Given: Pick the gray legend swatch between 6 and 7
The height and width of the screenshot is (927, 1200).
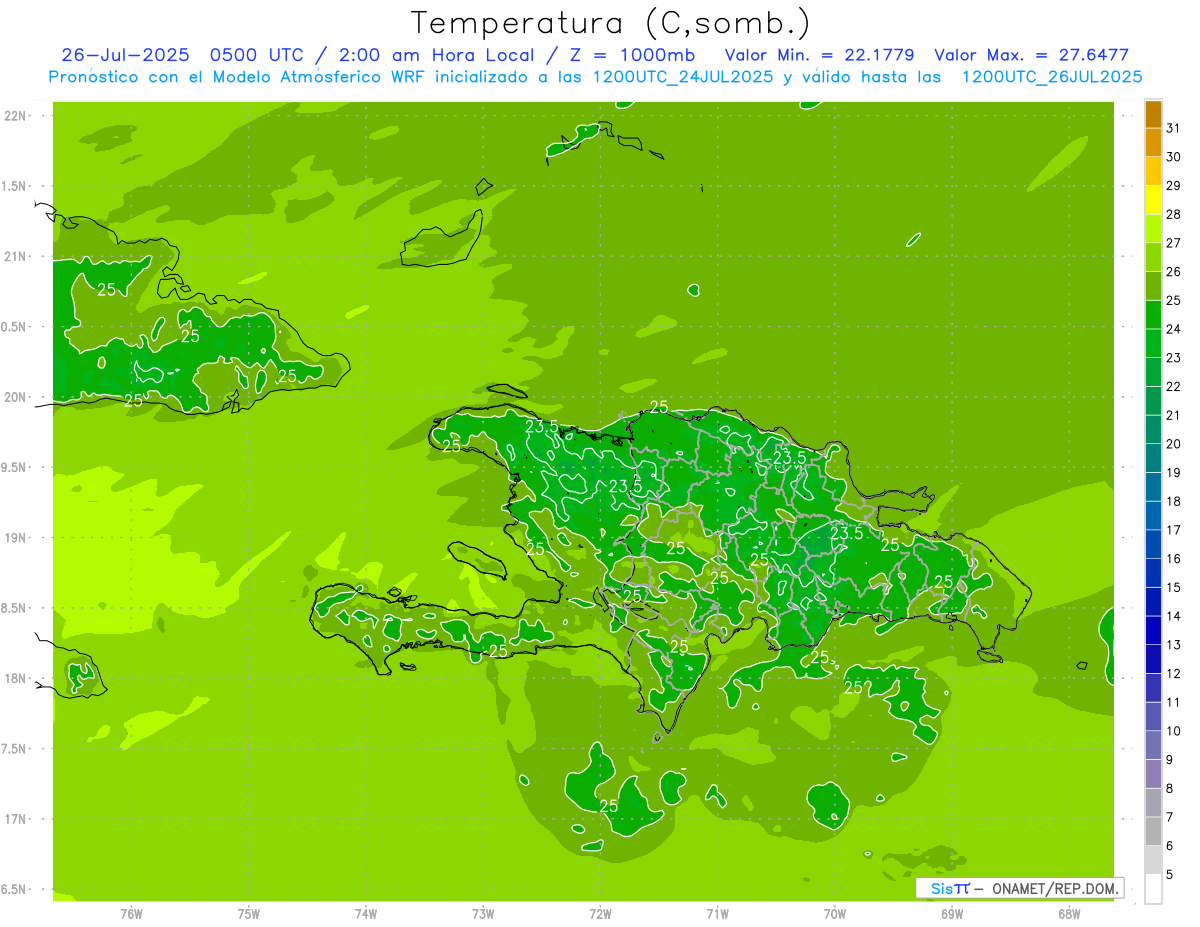Looking at the screenshot, I should click(1153, 832).
